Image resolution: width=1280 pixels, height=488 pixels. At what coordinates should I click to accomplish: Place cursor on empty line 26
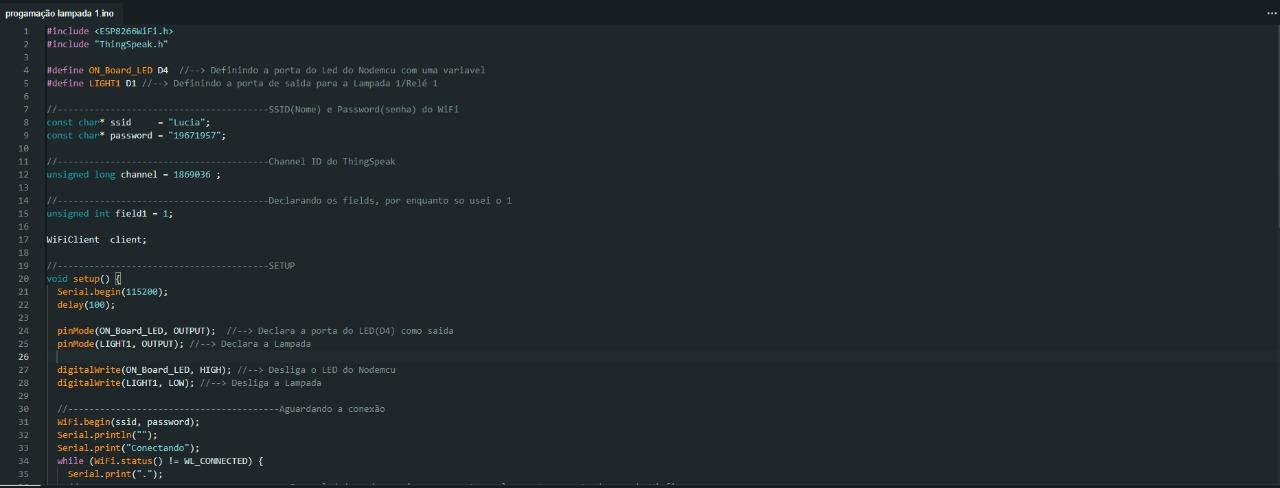coord(300,356)
